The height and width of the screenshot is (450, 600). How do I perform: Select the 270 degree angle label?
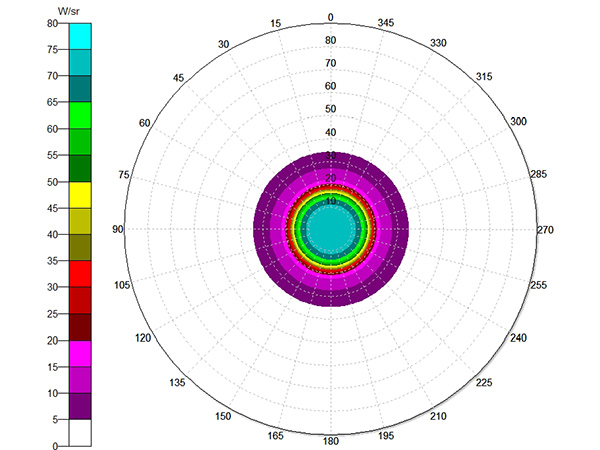pyautogui.click(x=545, y=230)
